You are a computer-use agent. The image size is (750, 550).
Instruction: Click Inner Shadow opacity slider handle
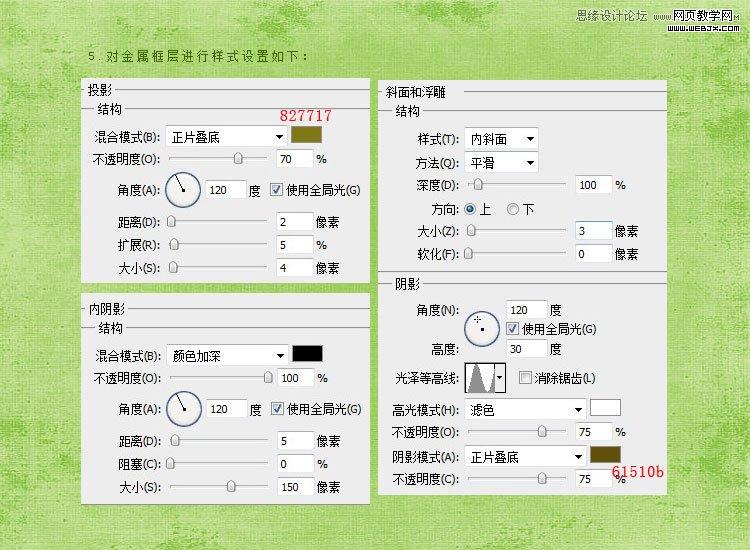coord(268,377)
